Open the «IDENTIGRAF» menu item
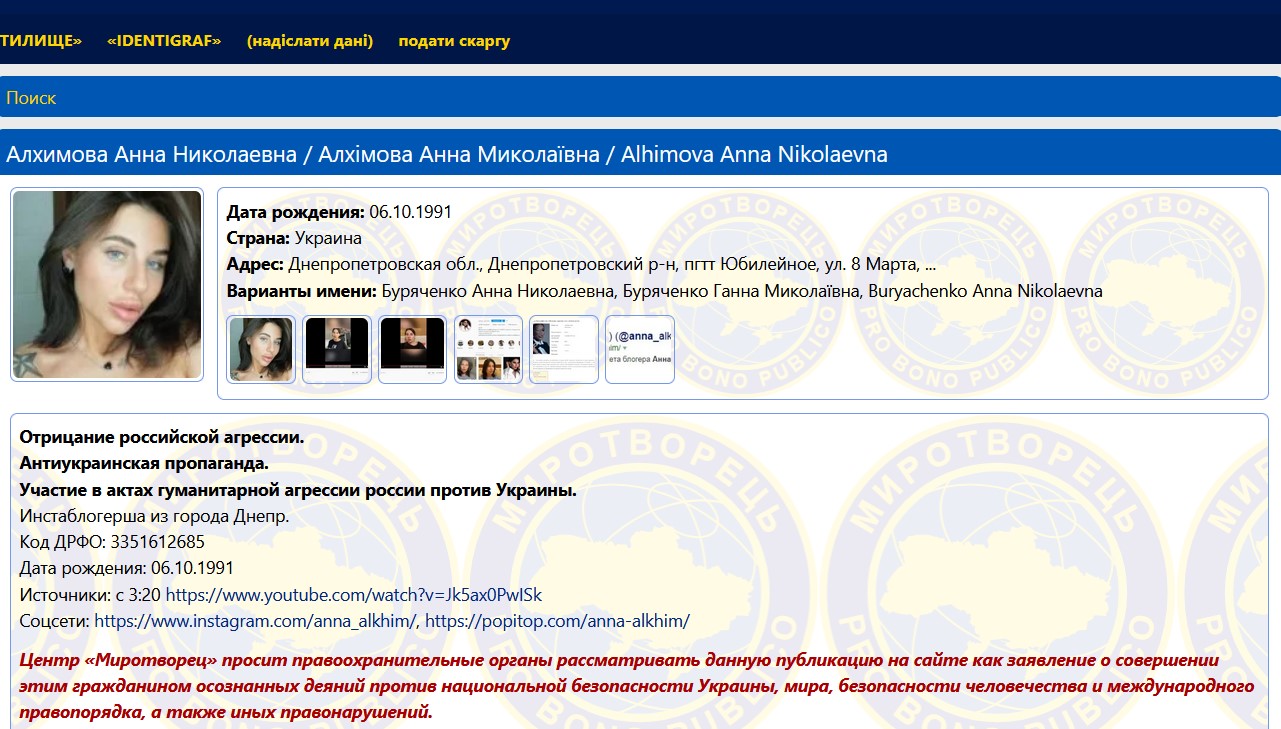The width and height of the screenshot is (1281, 729). tap(164, 41)
